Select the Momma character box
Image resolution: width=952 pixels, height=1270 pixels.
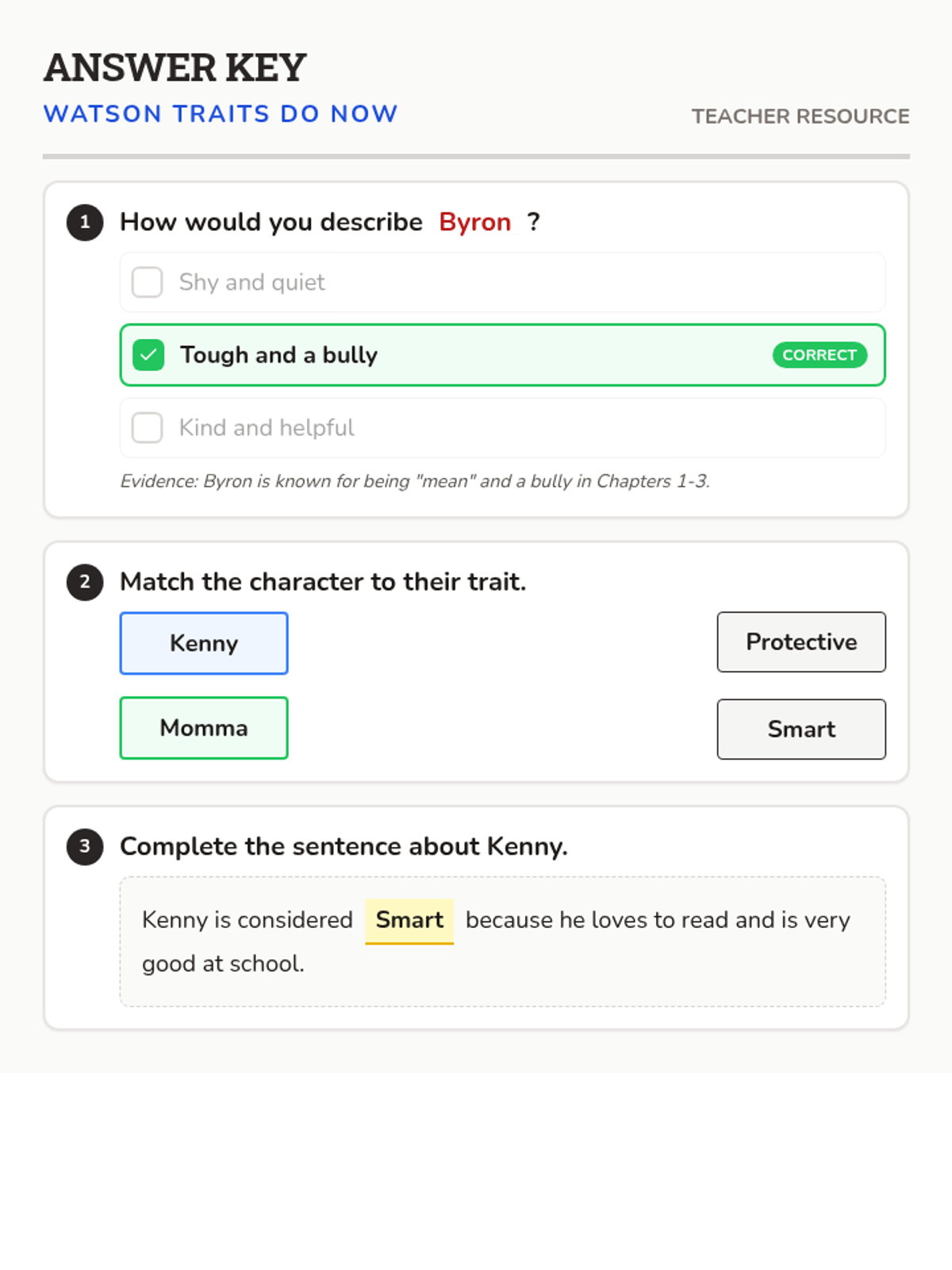pos(204,728)
